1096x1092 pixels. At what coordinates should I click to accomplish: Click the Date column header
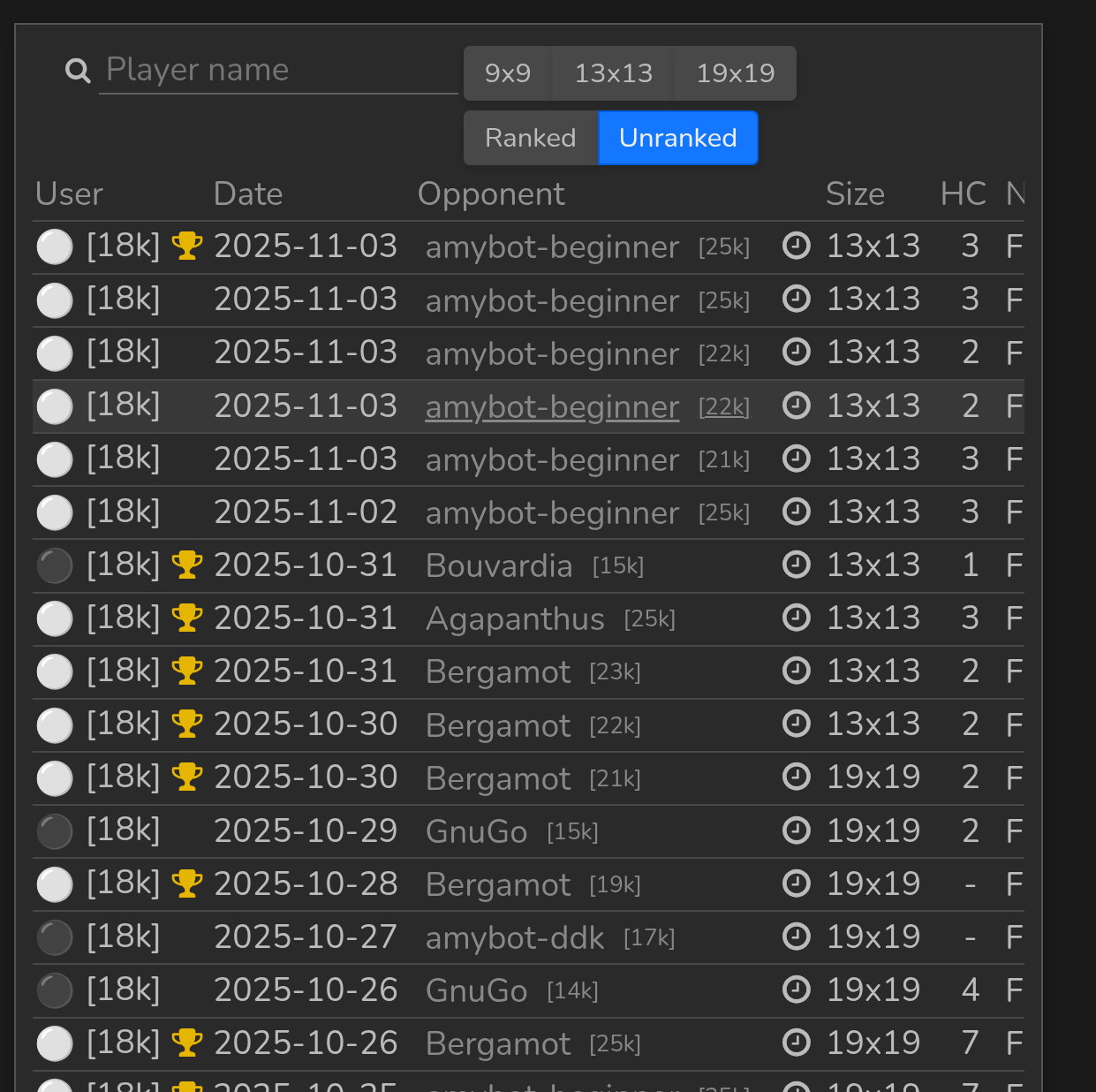coord(248,194)
